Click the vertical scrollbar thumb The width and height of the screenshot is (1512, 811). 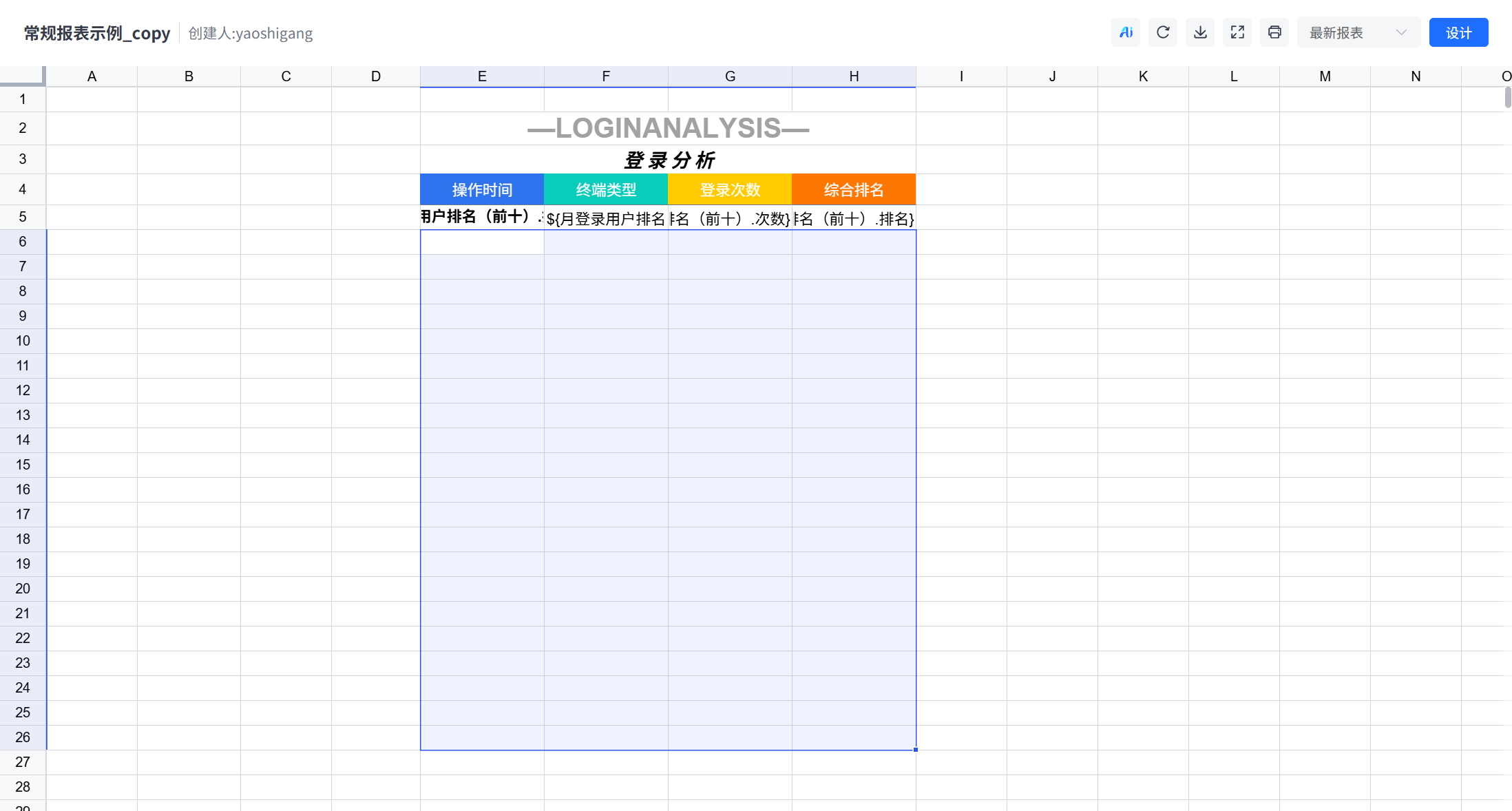(x=1507, y=97)
